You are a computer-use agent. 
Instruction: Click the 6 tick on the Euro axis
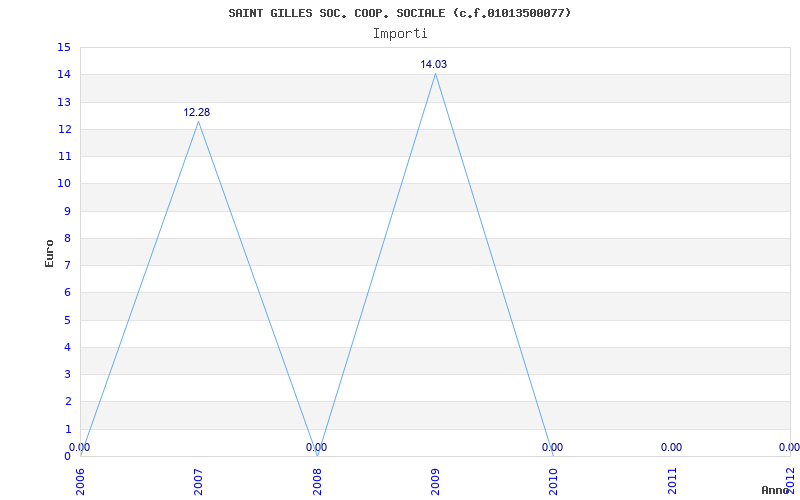[67, 293]
